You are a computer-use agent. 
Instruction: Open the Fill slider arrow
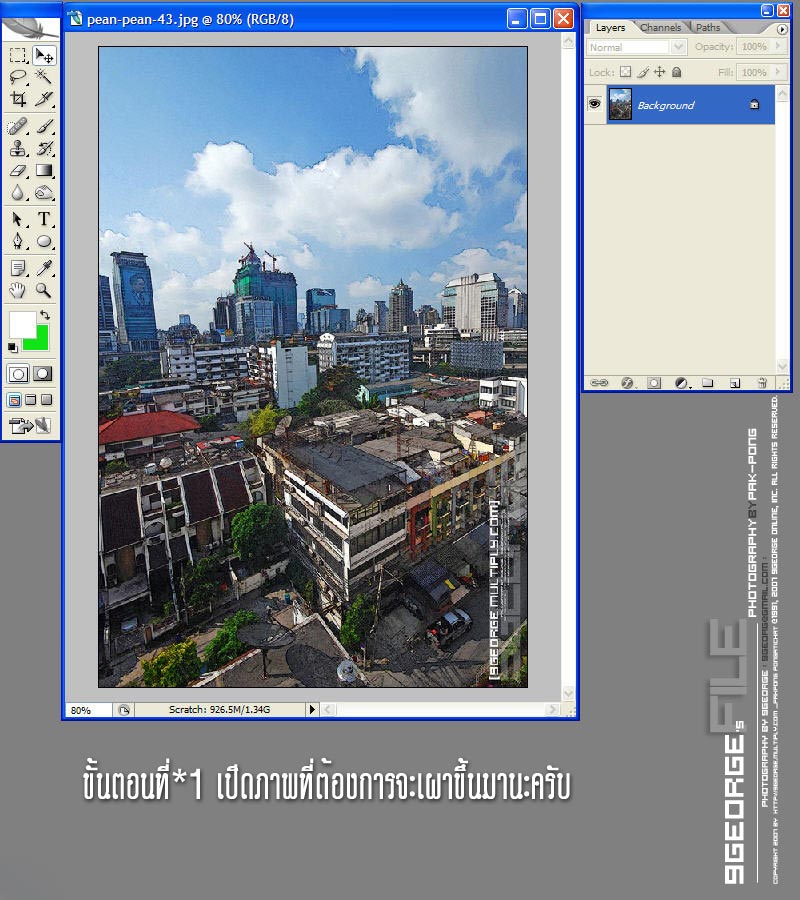point(778,72)
